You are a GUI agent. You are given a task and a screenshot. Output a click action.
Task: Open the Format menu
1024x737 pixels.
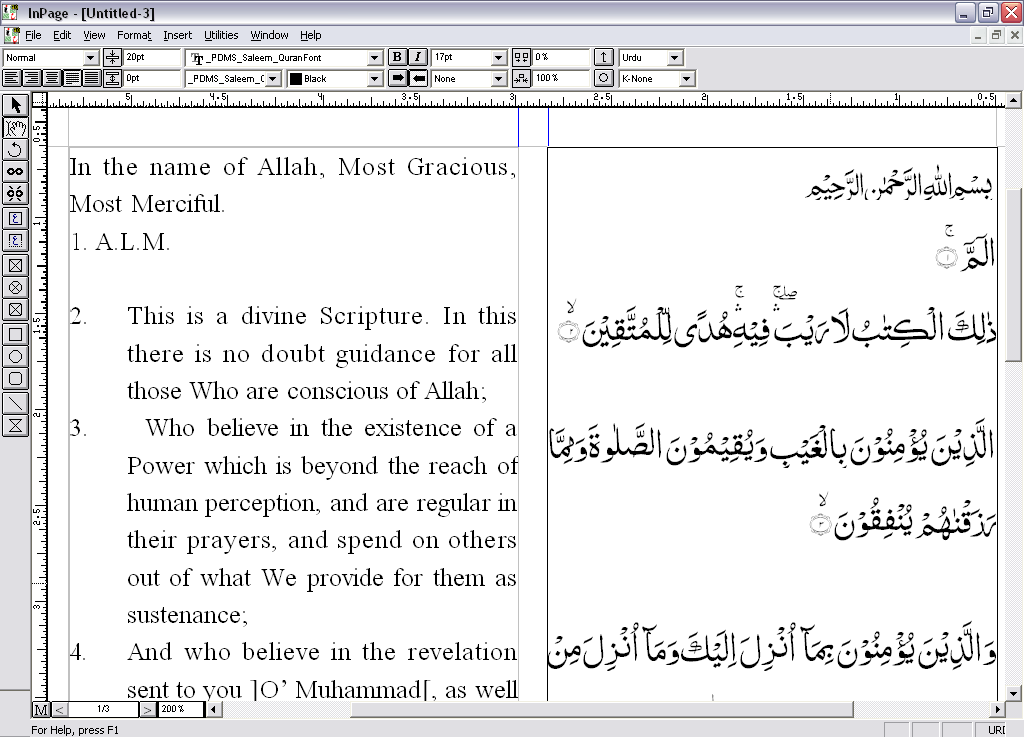tap(134, 35)
